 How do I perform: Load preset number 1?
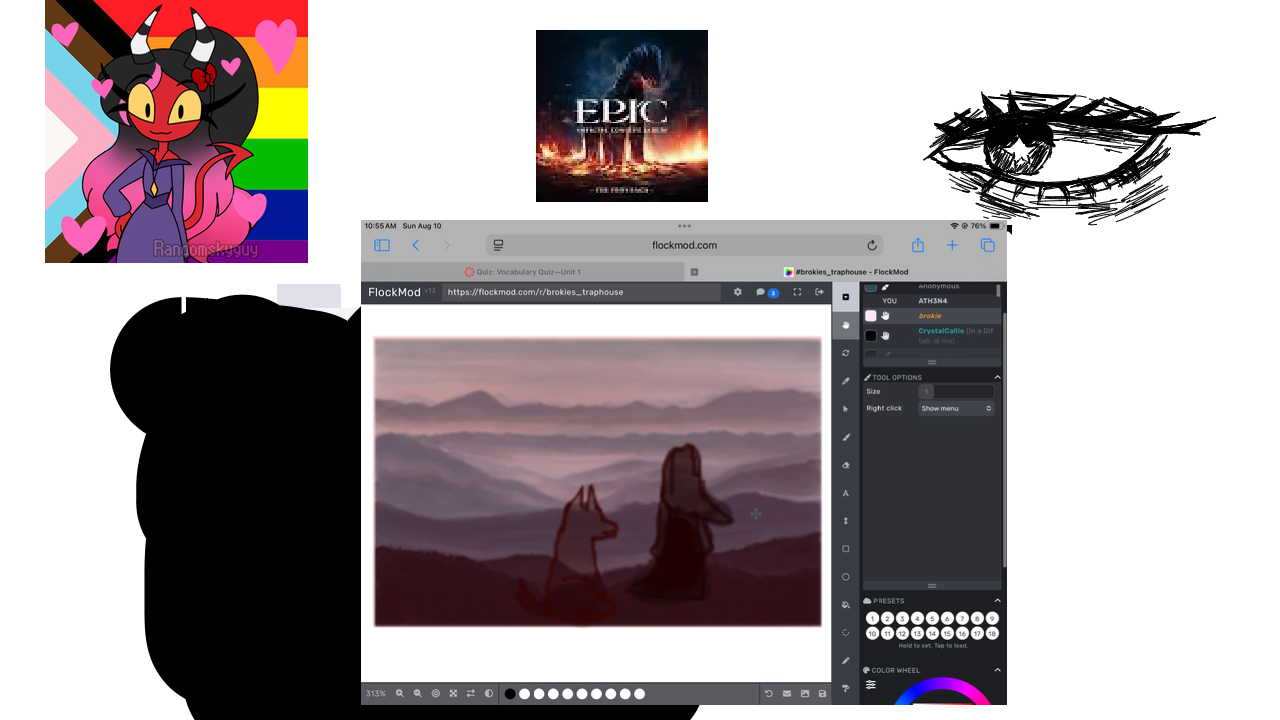click(872, 618)
